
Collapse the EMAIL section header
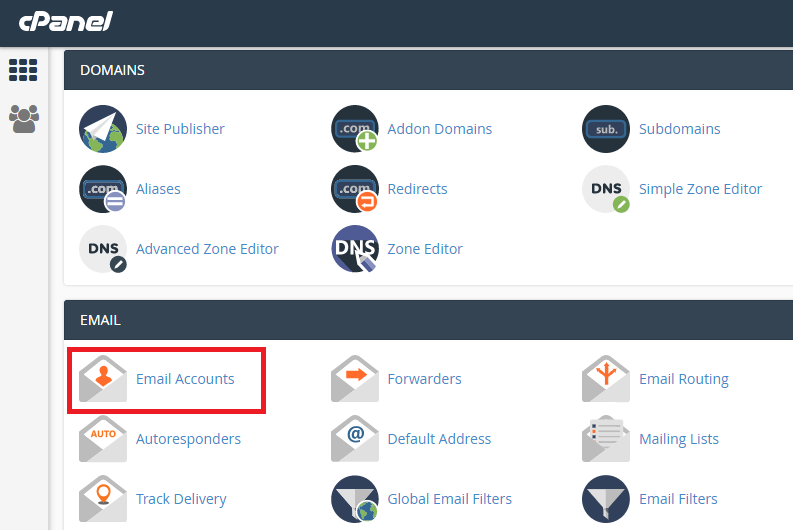tap(428, 320)
